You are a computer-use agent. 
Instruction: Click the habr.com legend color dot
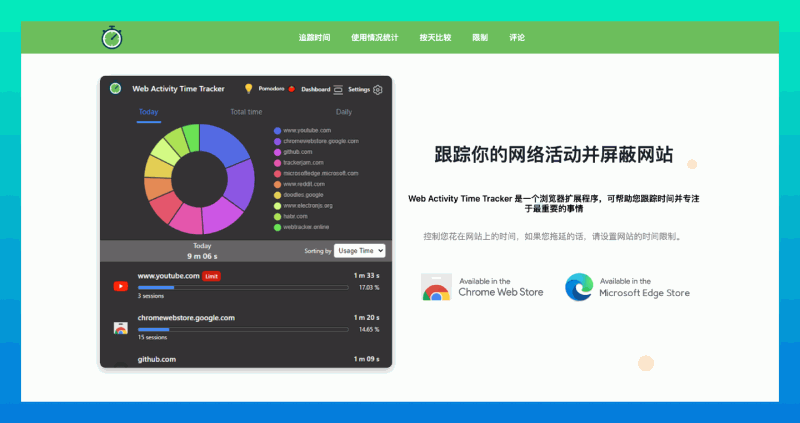pos(278,216)
